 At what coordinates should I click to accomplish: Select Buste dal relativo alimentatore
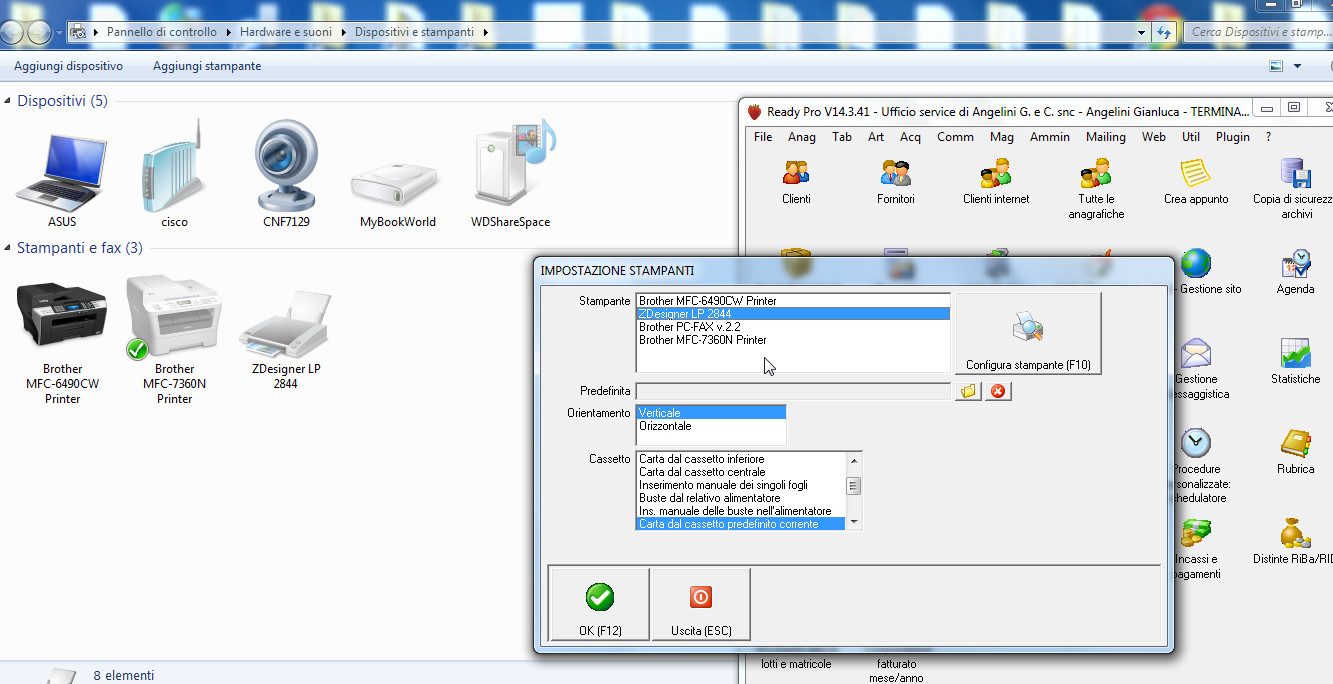pos(740,498)
